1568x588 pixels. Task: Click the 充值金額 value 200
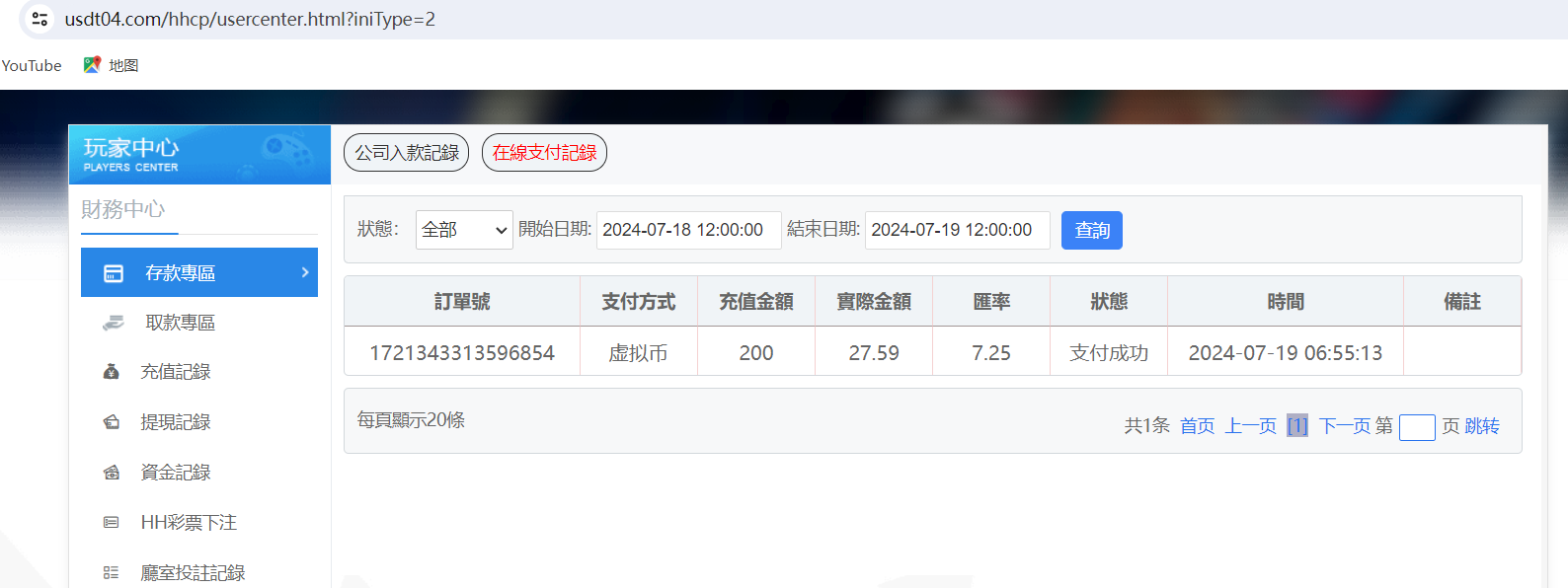[x=756, y=353]
